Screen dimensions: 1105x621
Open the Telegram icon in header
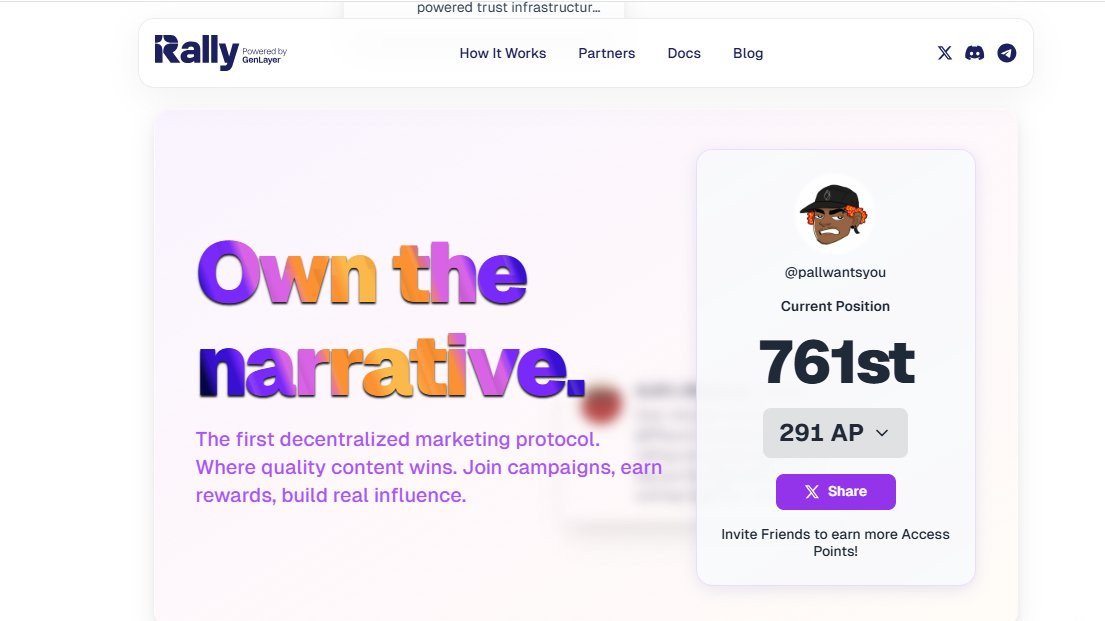click(x=1006, y=53)
